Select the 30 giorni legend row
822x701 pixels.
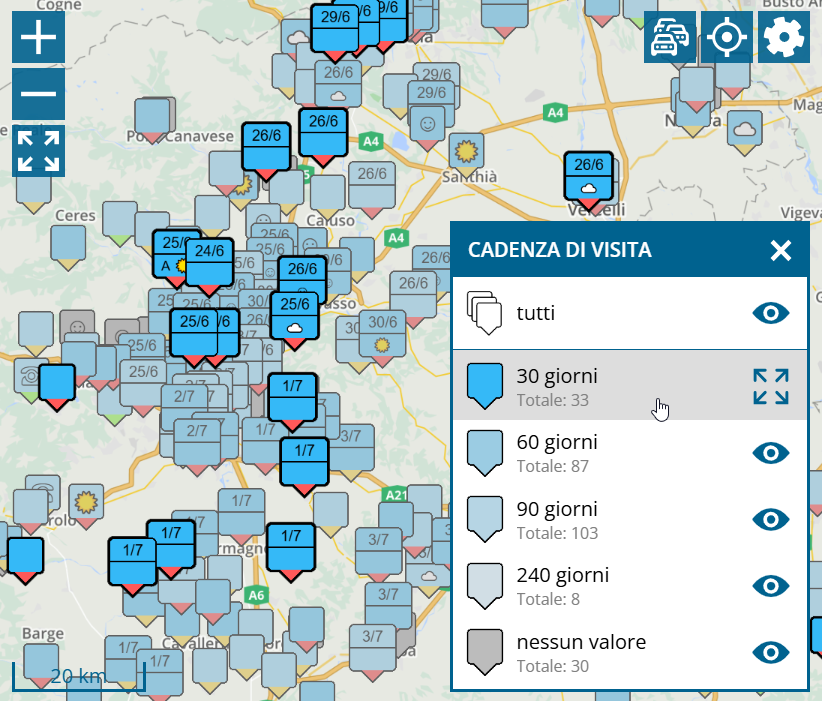(x=630, y=385)
